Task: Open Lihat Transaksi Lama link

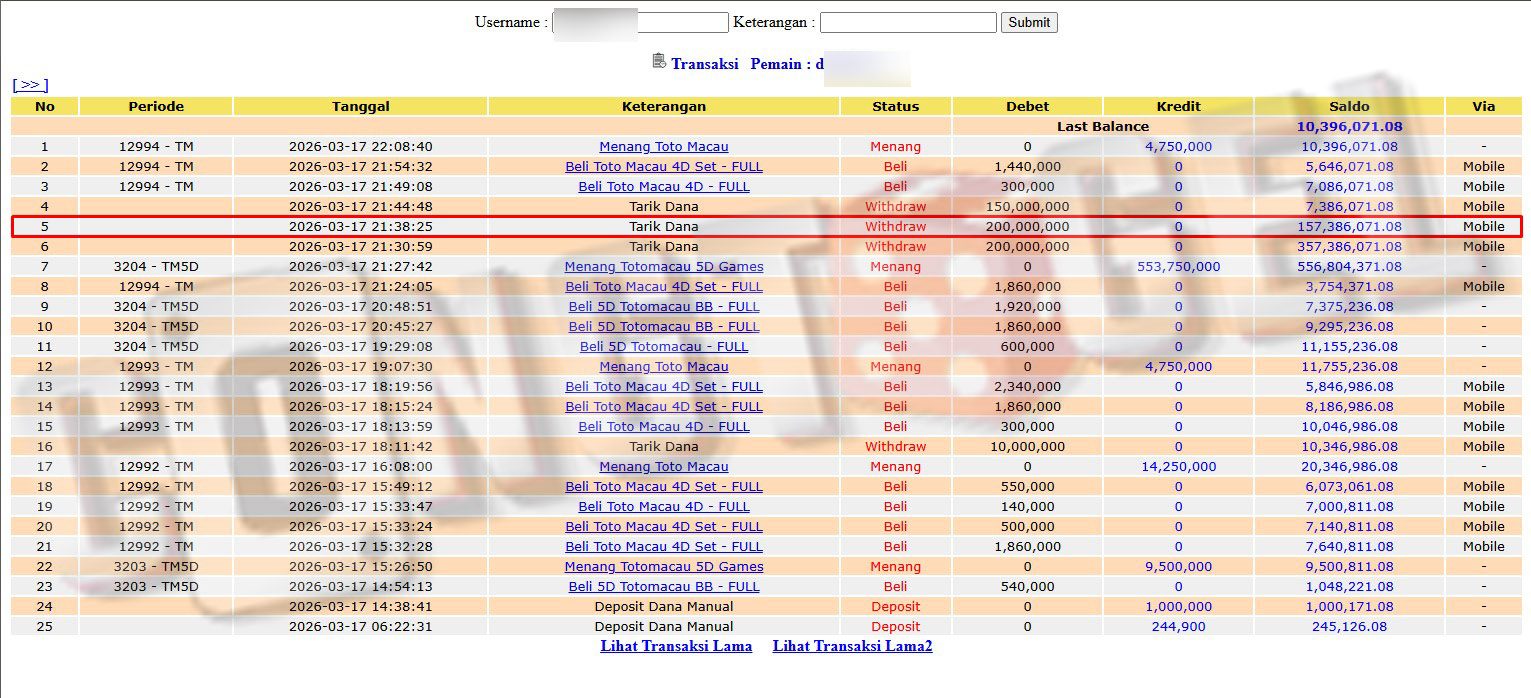Action: 676,646
